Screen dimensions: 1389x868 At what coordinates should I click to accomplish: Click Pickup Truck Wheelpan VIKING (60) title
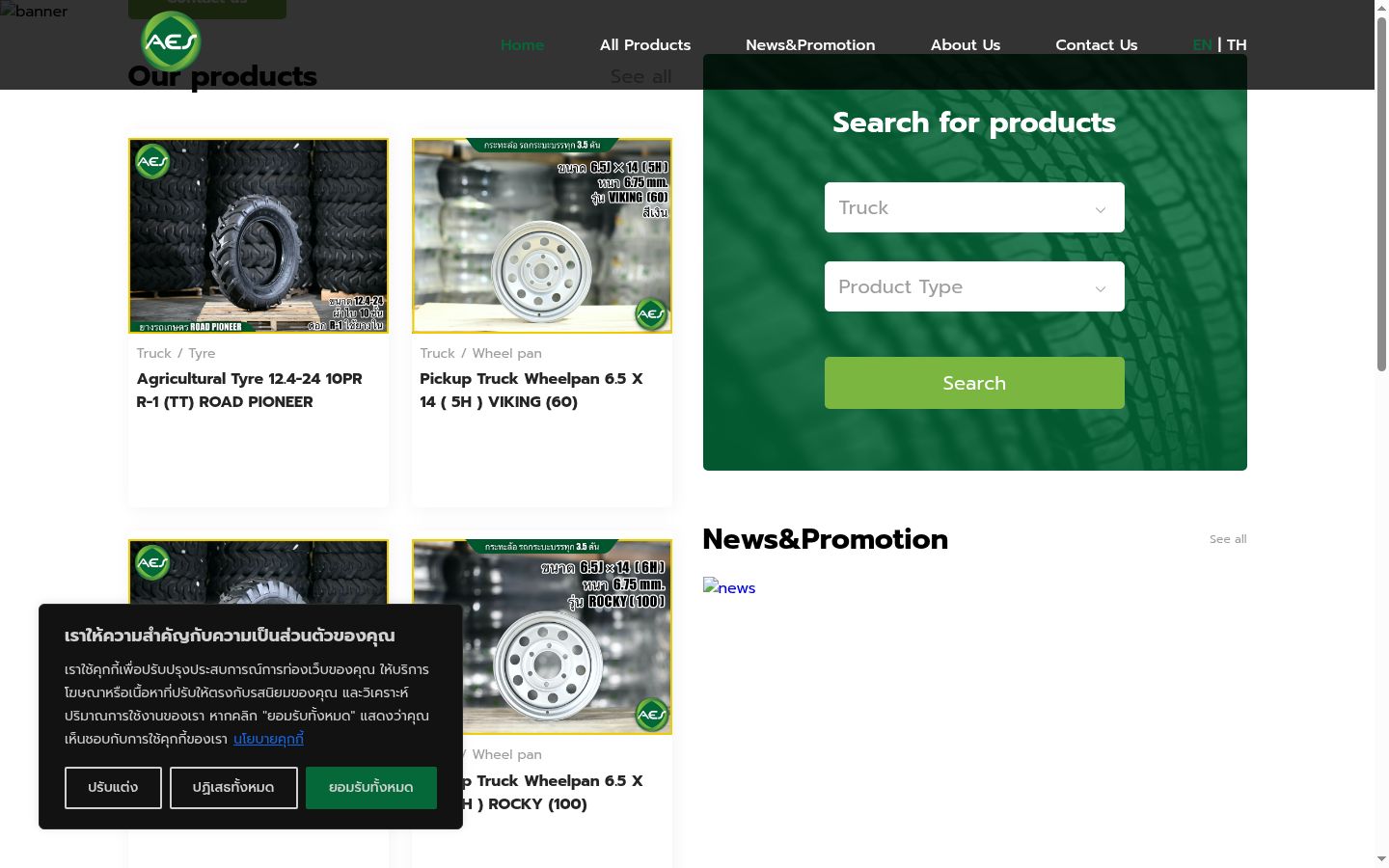pyautogui.click(x=531, y=391)
